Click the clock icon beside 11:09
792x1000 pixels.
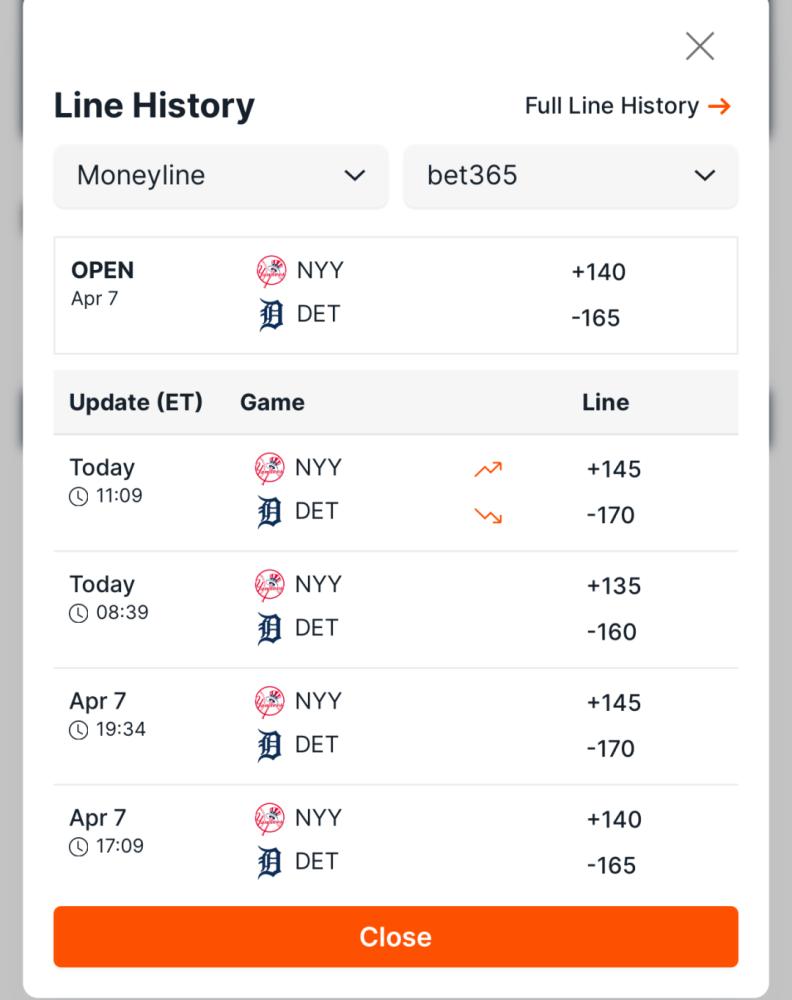pos(78,496)
